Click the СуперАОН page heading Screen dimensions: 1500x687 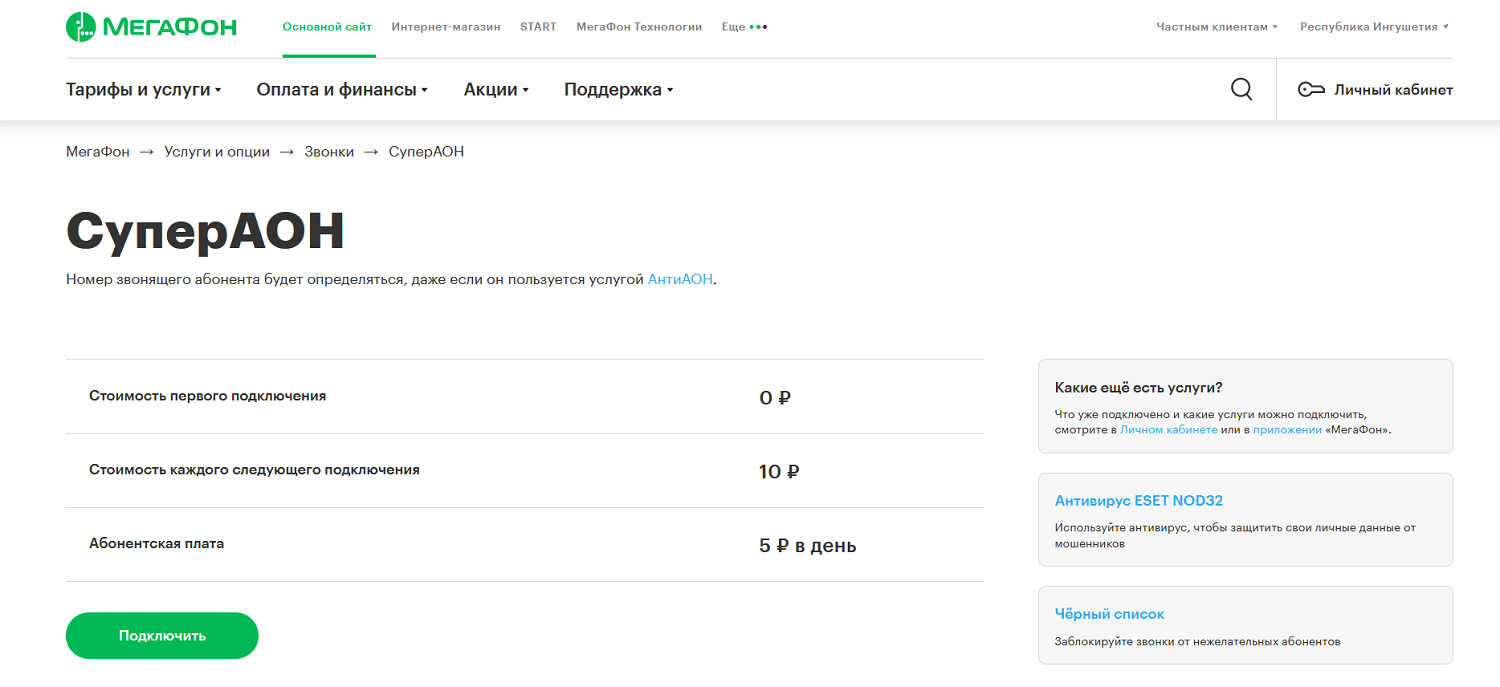[x=205, y=231]
